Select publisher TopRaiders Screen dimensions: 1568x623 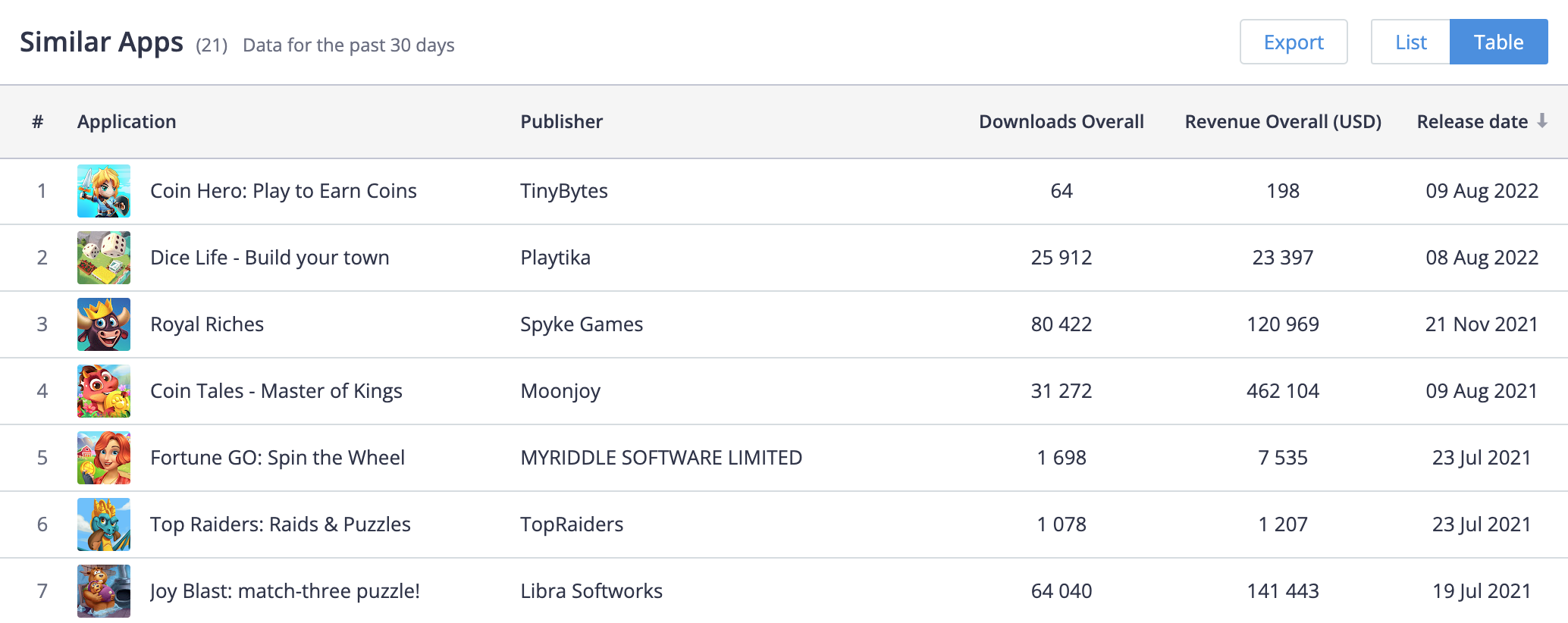tap(572, 524)
